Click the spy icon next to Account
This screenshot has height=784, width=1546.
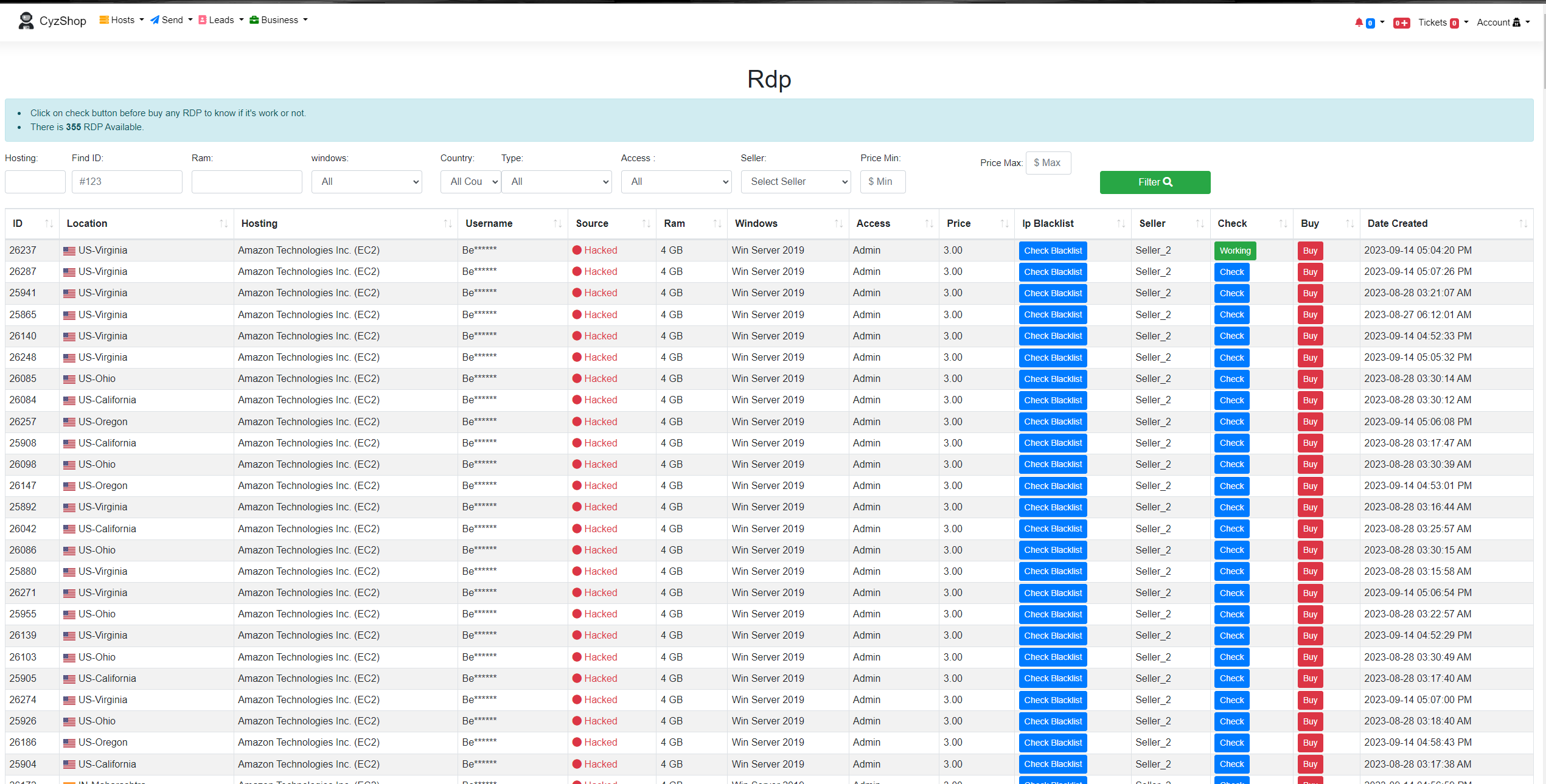[x=1518, y=22]
